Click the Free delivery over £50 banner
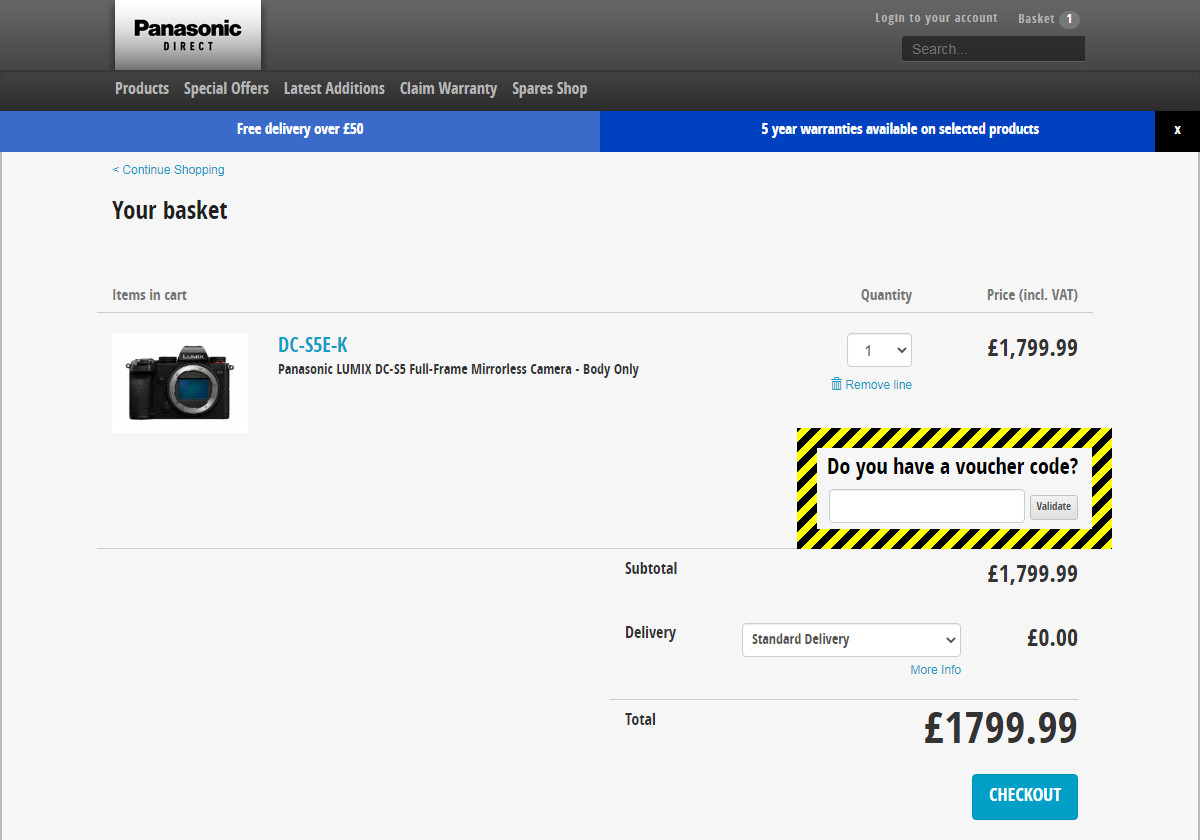The width and height of the screenshot is (1200, 840). (x=300, y=130)
